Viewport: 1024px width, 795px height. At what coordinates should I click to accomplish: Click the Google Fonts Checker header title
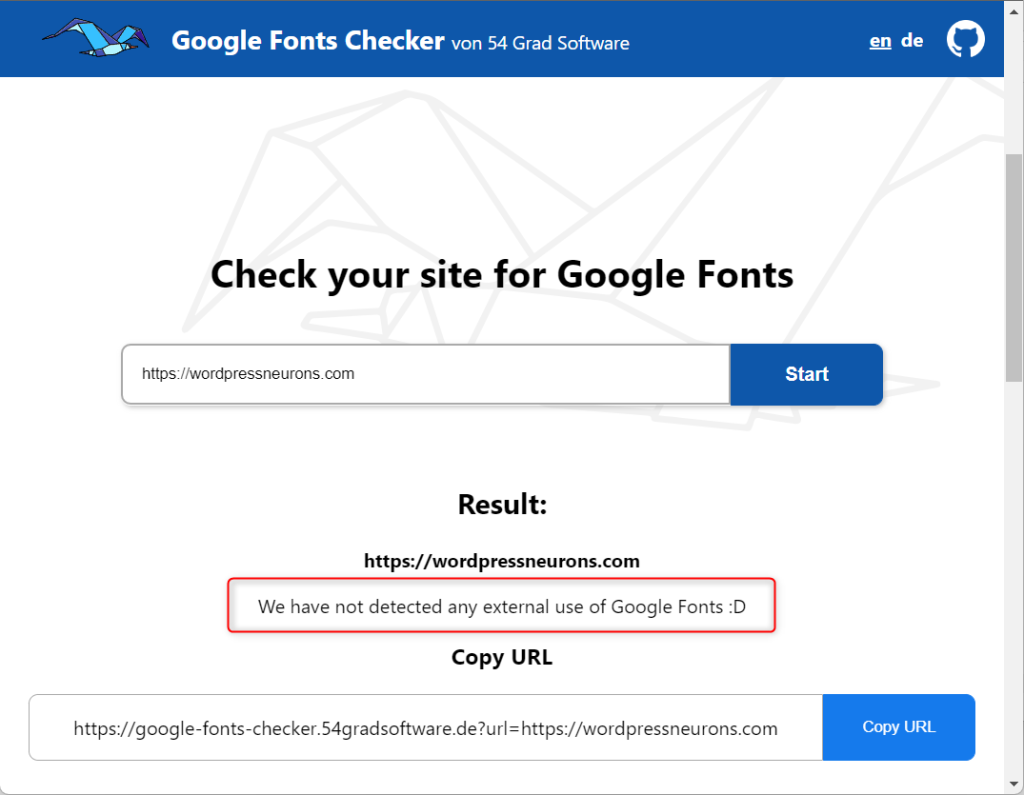tap(308, 41)
